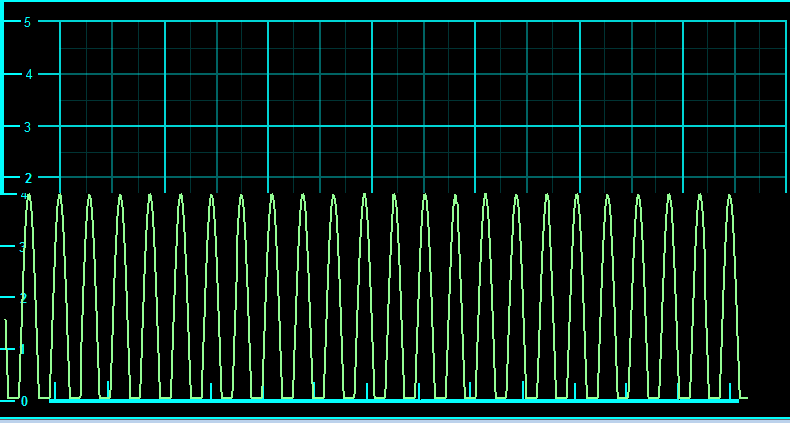The image size is (790, 423).
Task: Click the first cyan tick on the baseline
Action: pos(55,390)
